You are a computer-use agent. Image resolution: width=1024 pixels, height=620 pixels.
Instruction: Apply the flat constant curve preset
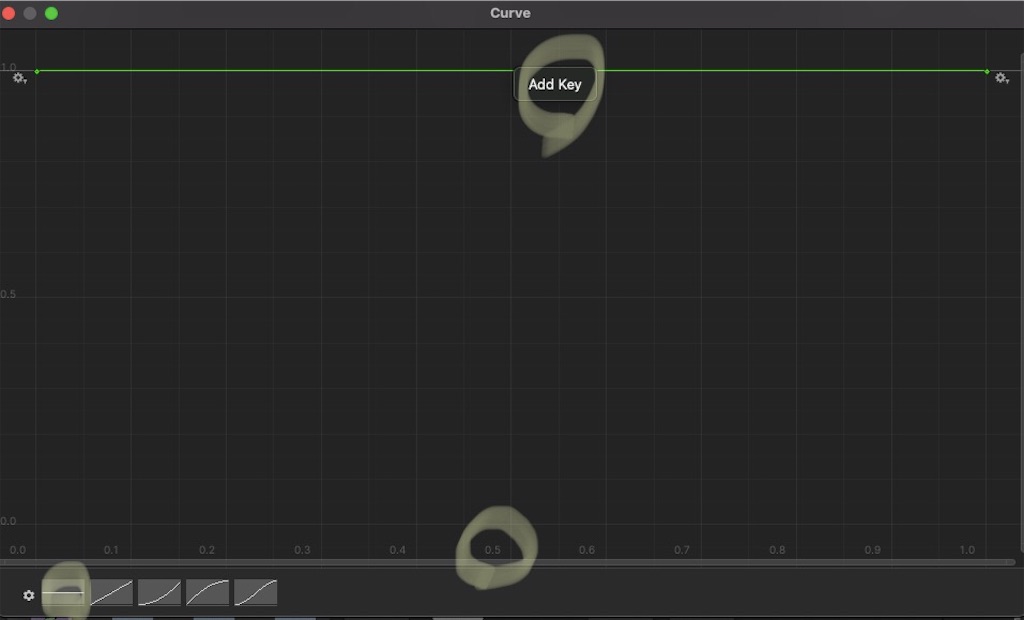(x=63, y=593)
